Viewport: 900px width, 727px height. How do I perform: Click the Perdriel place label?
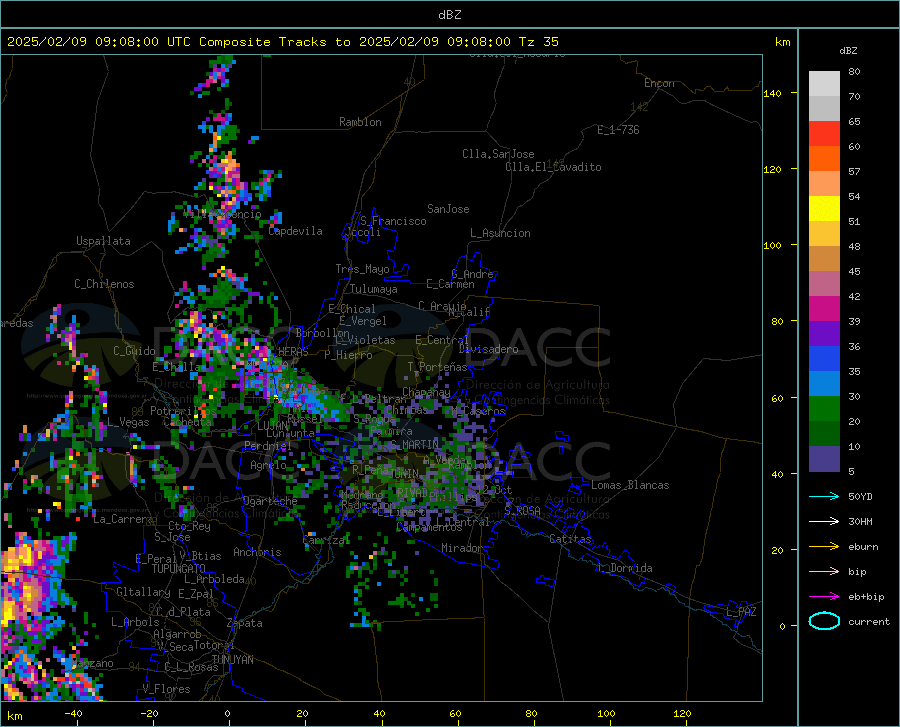(x=268, y=445)
